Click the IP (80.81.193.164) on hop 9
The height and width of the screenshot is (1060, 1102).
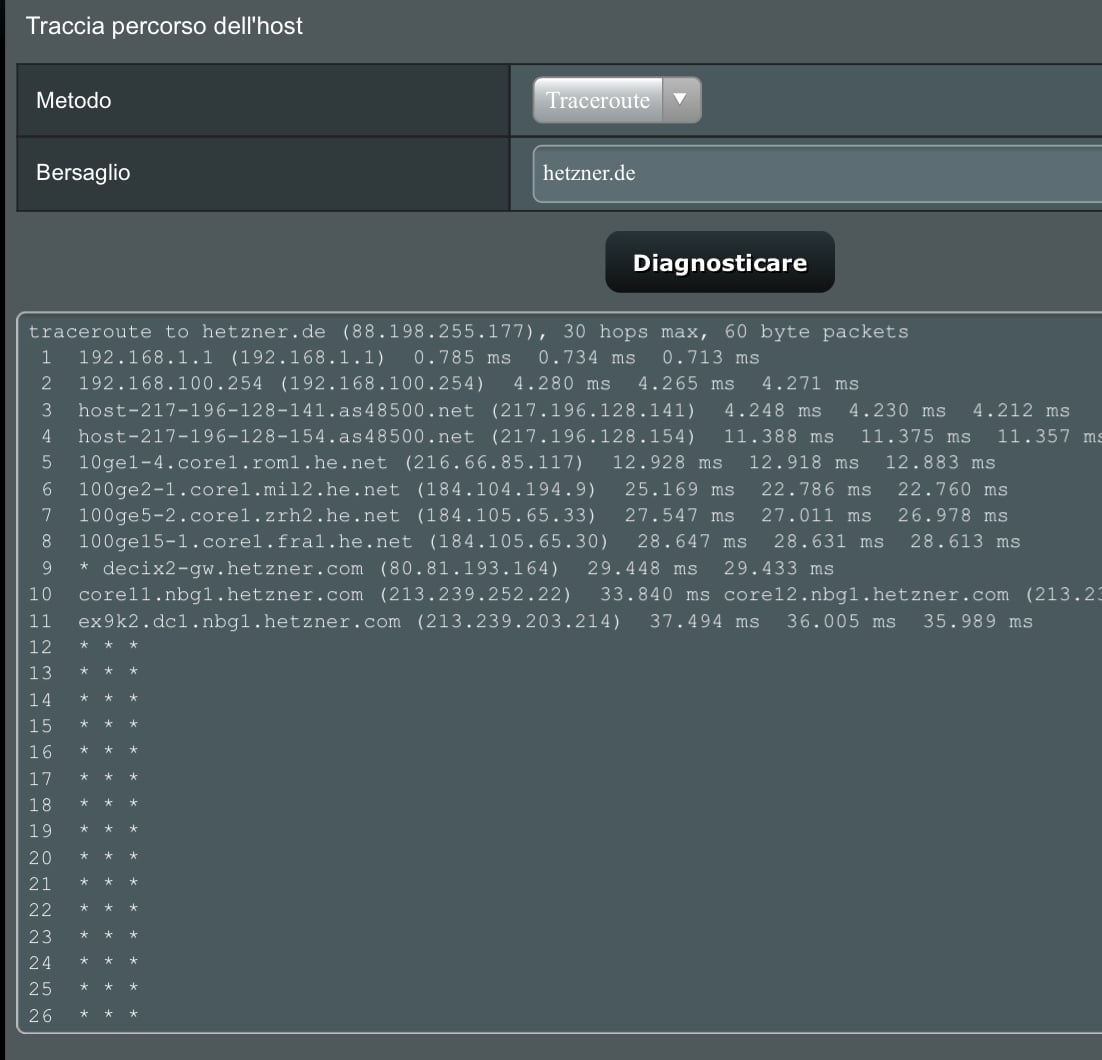[469, 568]
